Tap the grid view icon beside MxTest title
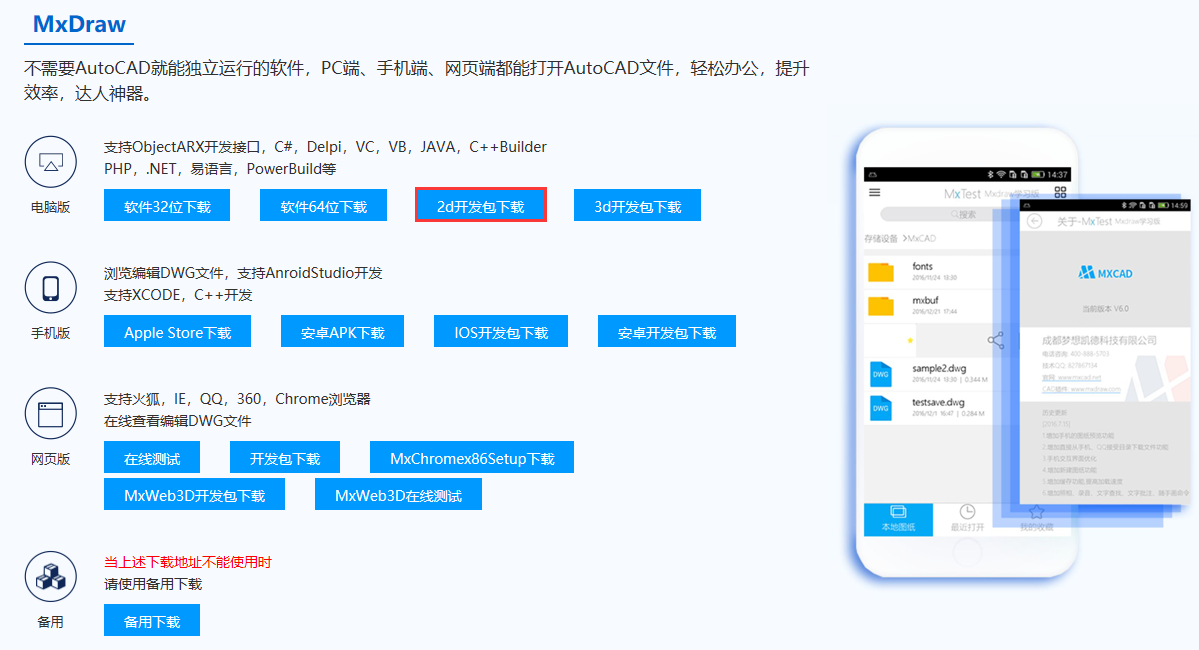The height and width of the screenshot is (650, 1199). click(x=1059, y=192)
